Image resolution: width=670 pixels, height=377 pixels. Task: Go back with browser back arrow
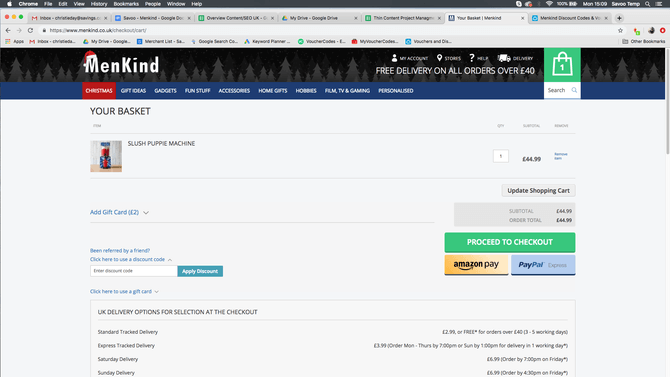tap(8, 30)
